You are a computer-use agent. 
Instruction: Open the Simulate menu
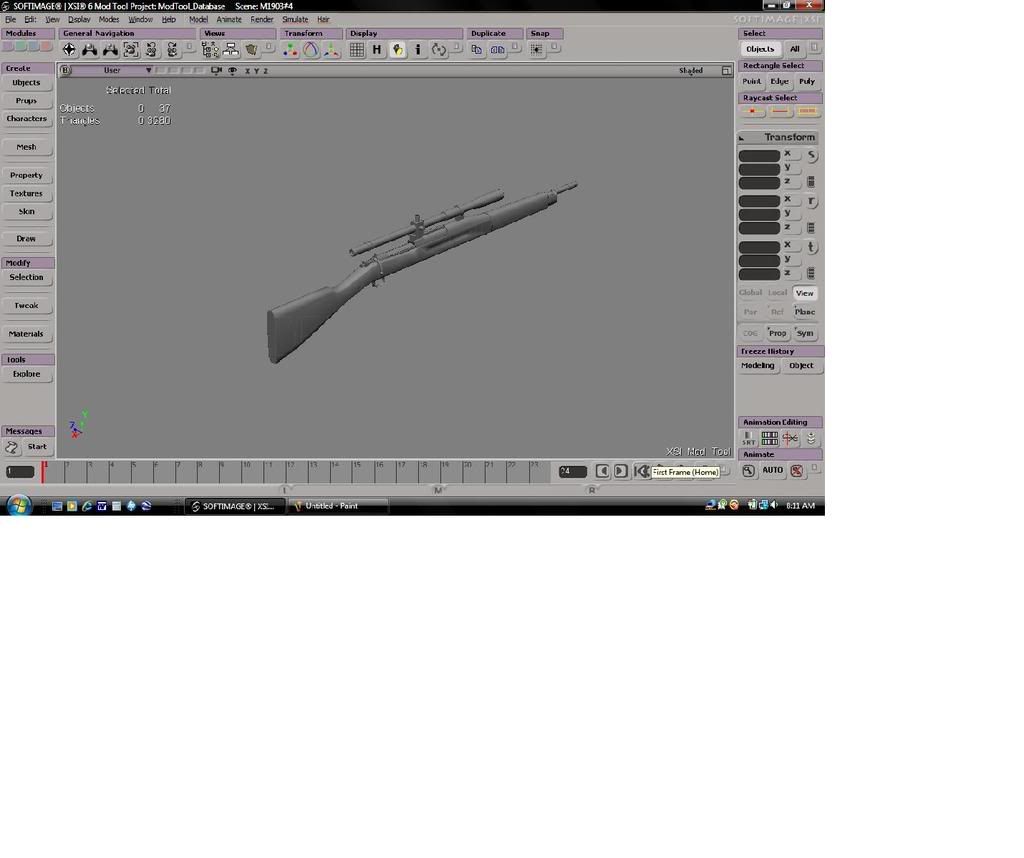(295, 20)
